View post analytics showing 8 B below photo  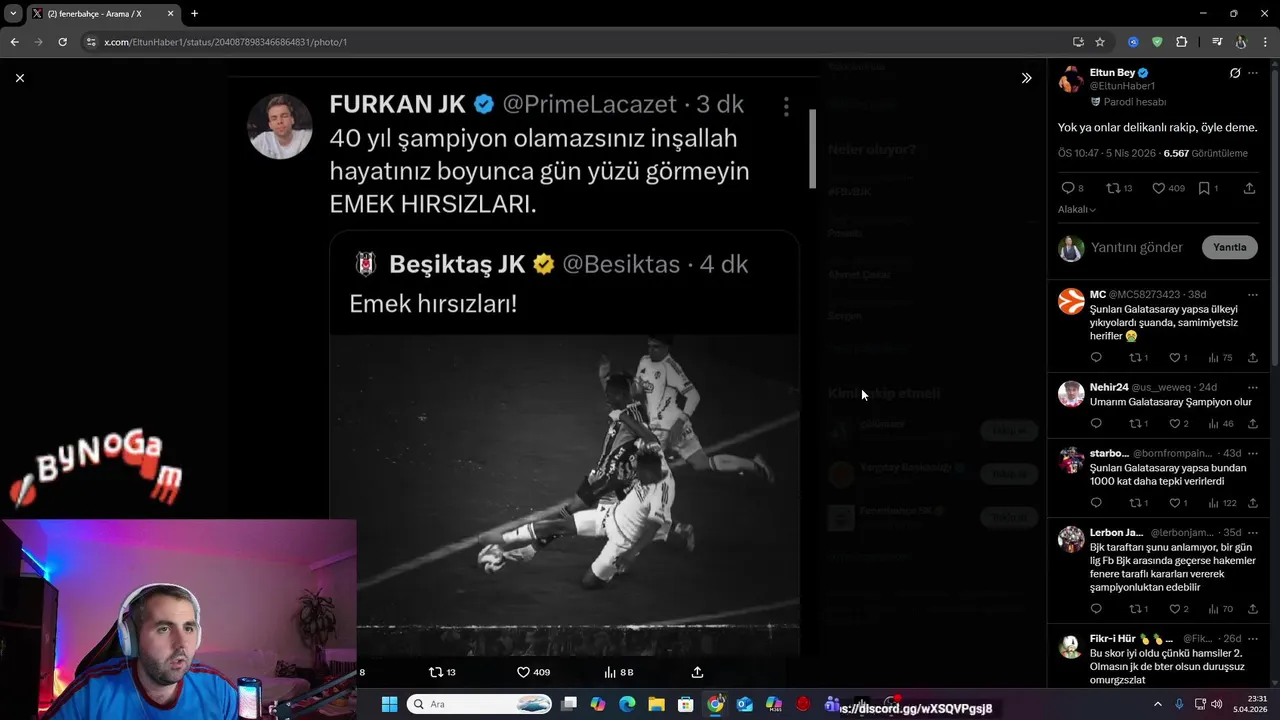click(619, 672)
